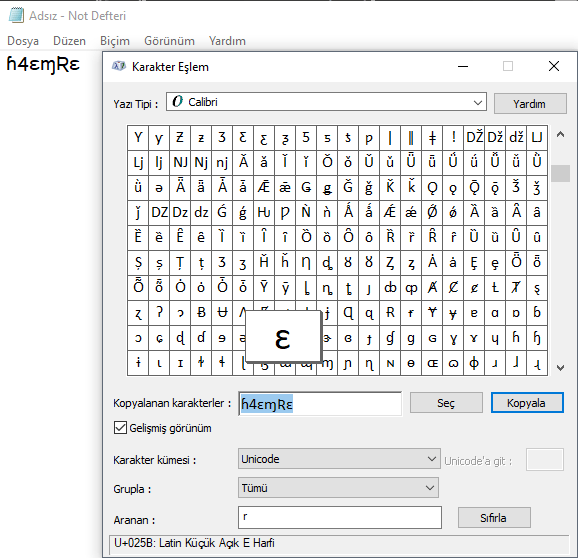
Task: Select the Ȟ H with caron character
Action: [x=264, y=263]
